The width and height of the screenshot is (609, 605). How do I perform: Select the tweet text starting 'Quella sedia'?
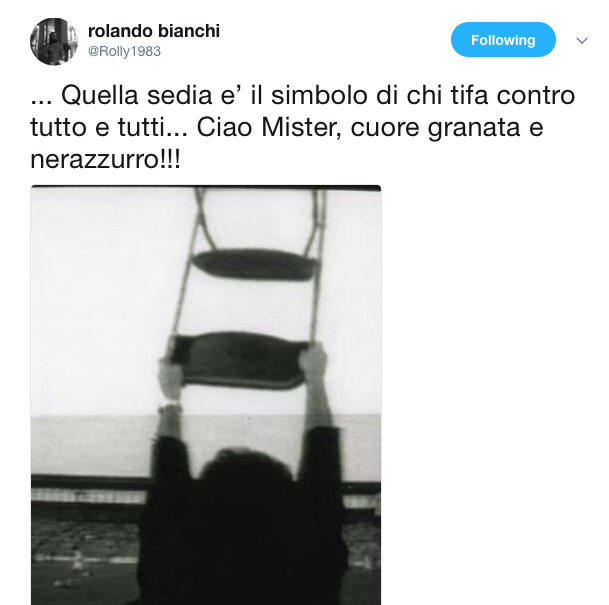(303, 127)
